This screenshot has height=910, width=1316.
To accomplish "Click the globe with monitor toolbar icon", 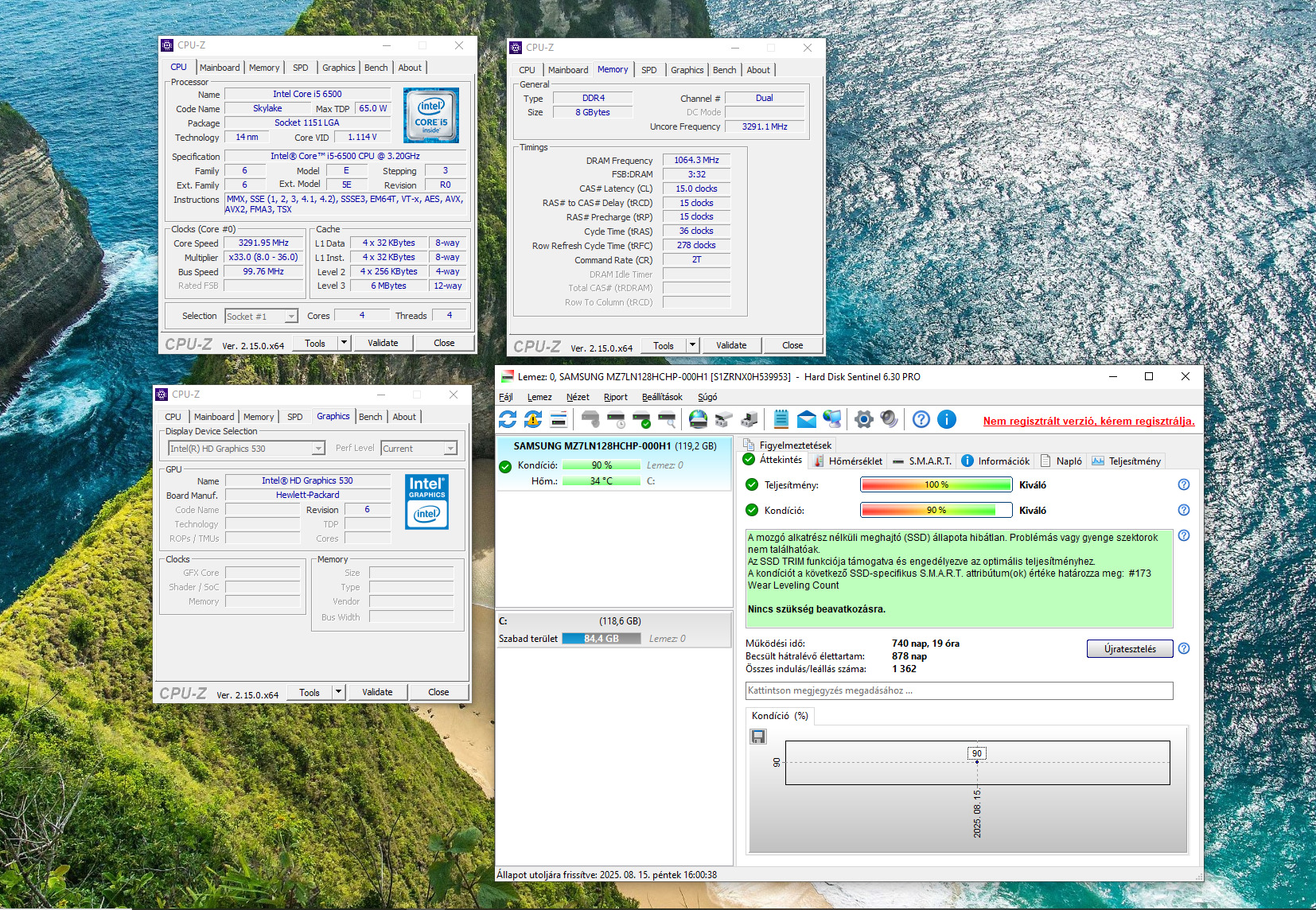I will coord(831,419).
